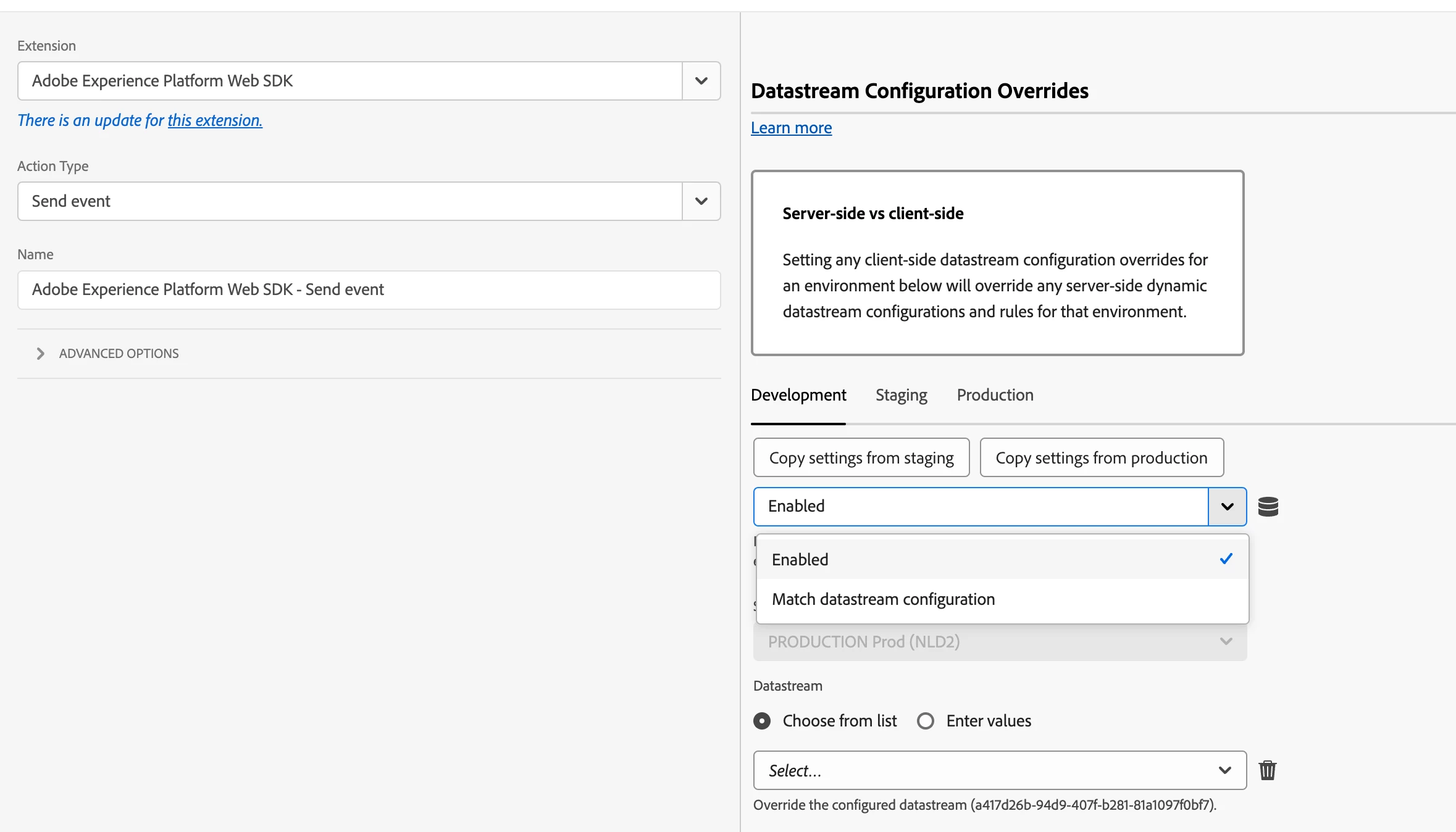Viewport: 1456px width, 832px height.
Task: Open the Learn more link
Action: [791, 128]
